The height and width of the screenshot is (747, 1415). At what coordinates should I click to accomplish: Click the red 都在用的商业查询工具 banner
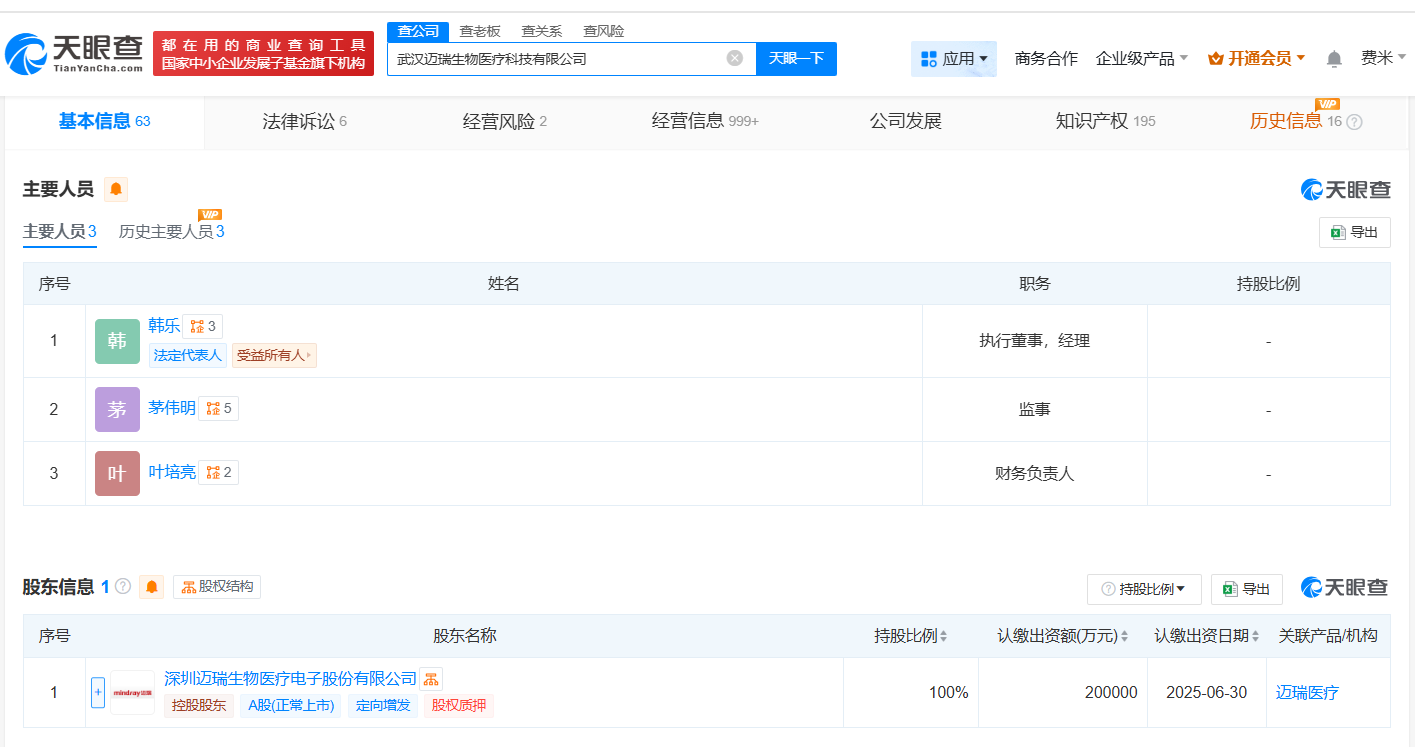(x=263, y=54)
